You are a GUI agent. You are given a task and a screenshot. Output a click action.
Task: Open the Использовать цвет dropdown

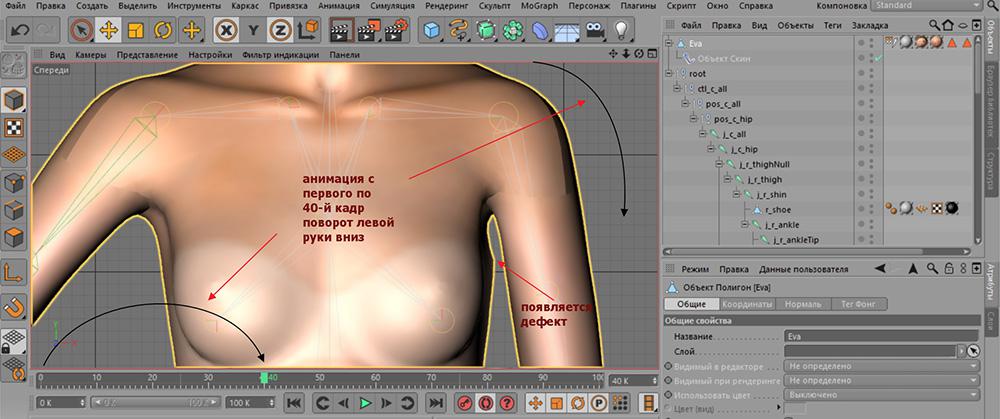pos(880,395)
